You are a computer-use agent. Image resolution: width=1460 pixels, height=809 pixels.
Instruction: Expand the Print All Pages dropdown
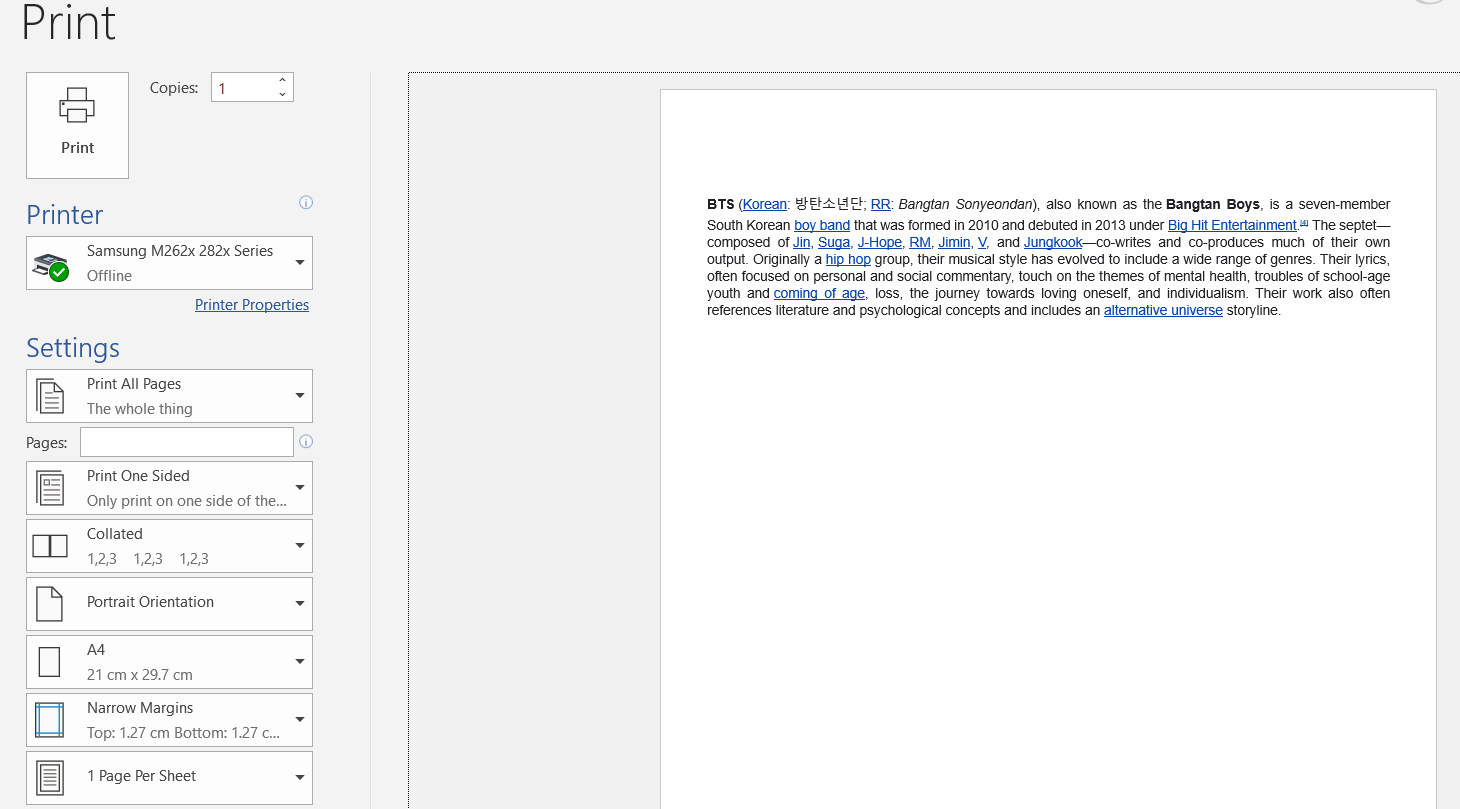click(x=169, y=396)
